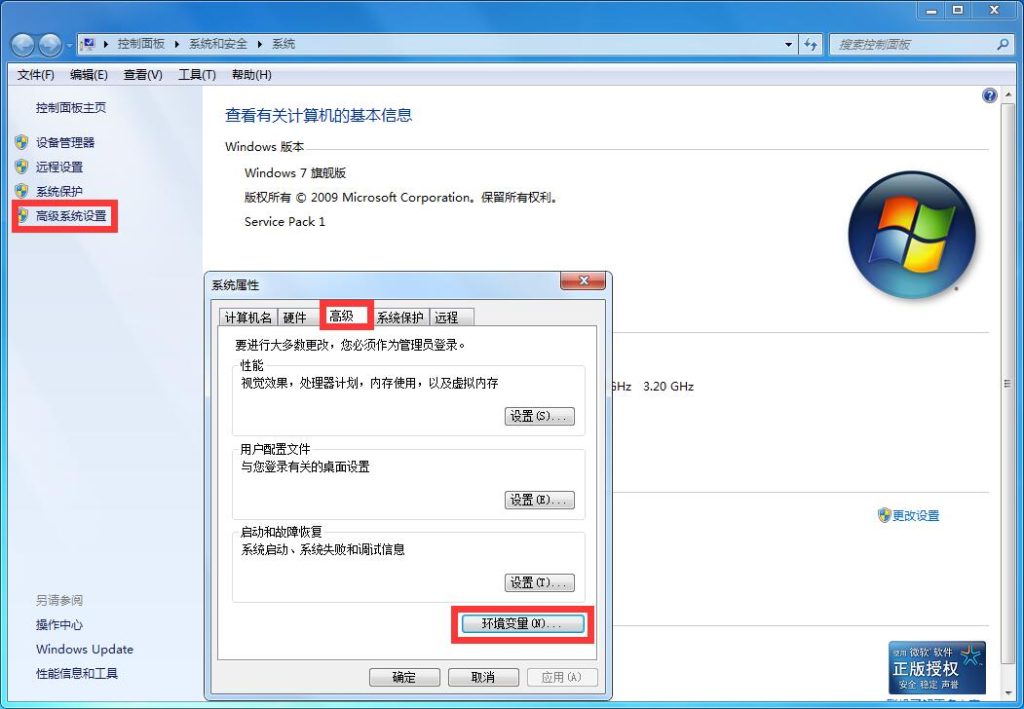Screen dimensions: 1024x709
Task: Open the 工具(T) menu
Action: [x=197, y=75]
